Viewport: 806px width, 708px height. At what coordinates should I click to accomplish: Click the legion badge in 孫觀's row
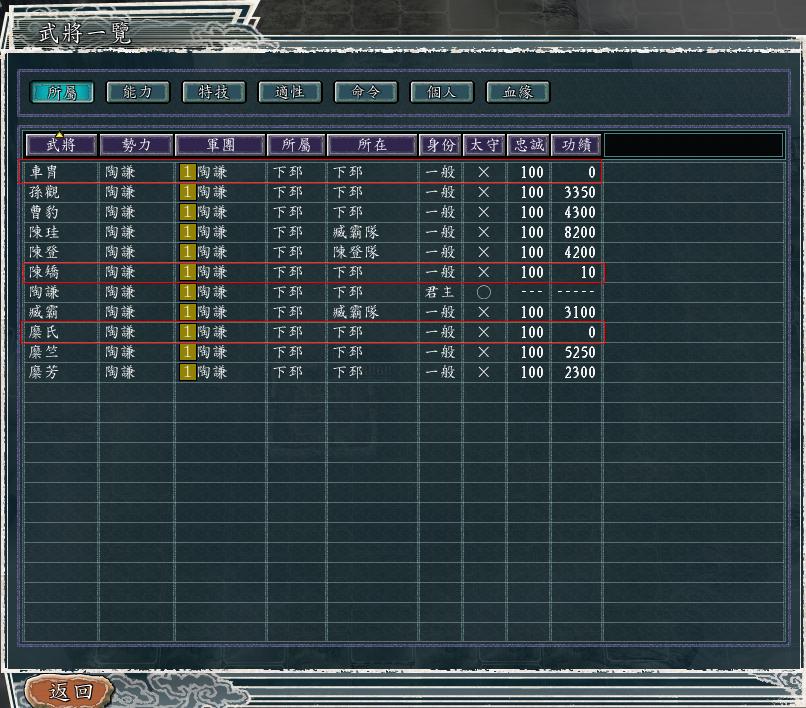click(188, 192)
